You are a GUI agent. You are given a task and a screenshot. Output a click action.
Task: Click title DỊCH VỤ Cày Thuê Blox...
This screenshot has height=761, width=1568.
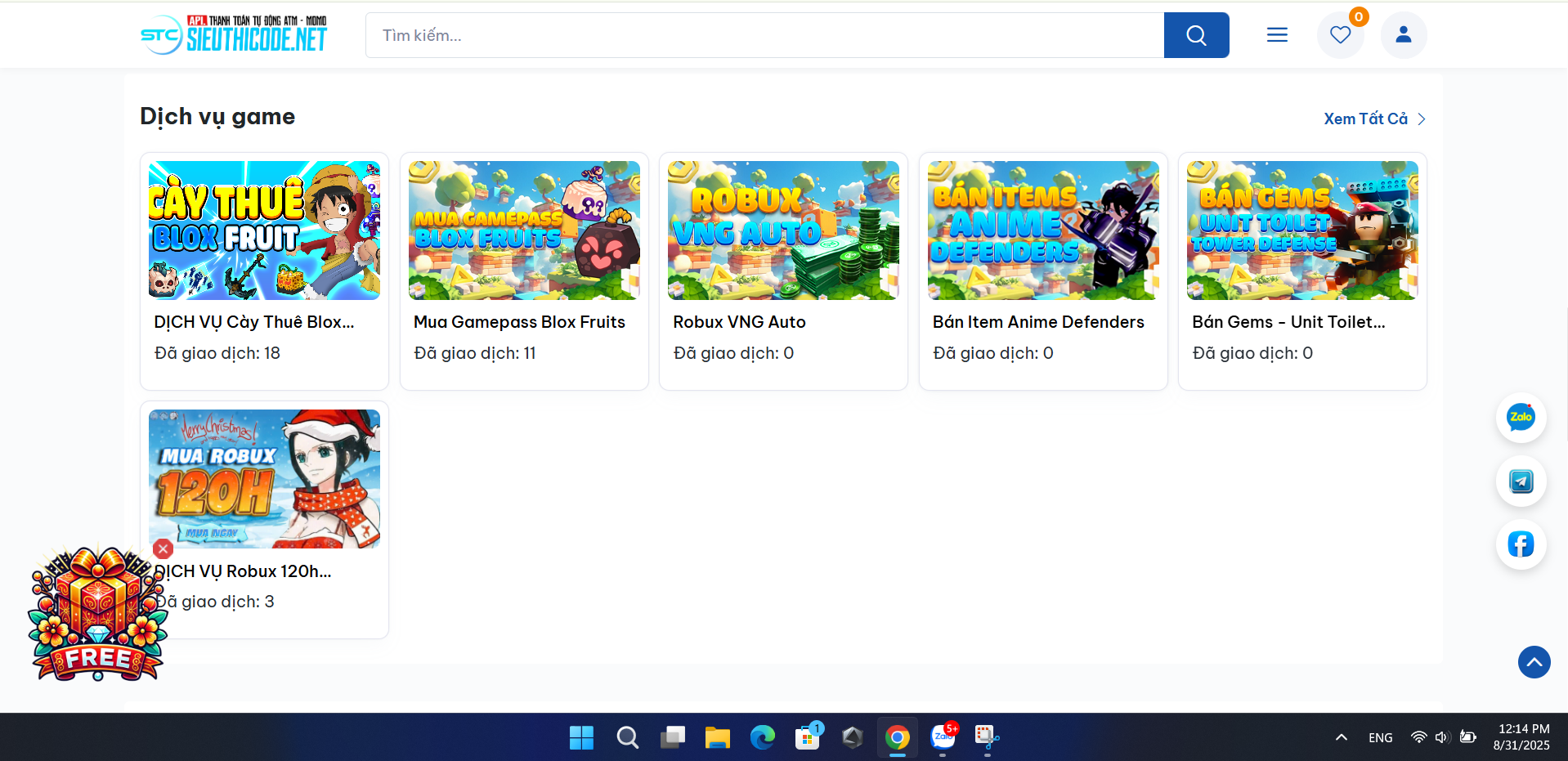[x=254, y=322]
